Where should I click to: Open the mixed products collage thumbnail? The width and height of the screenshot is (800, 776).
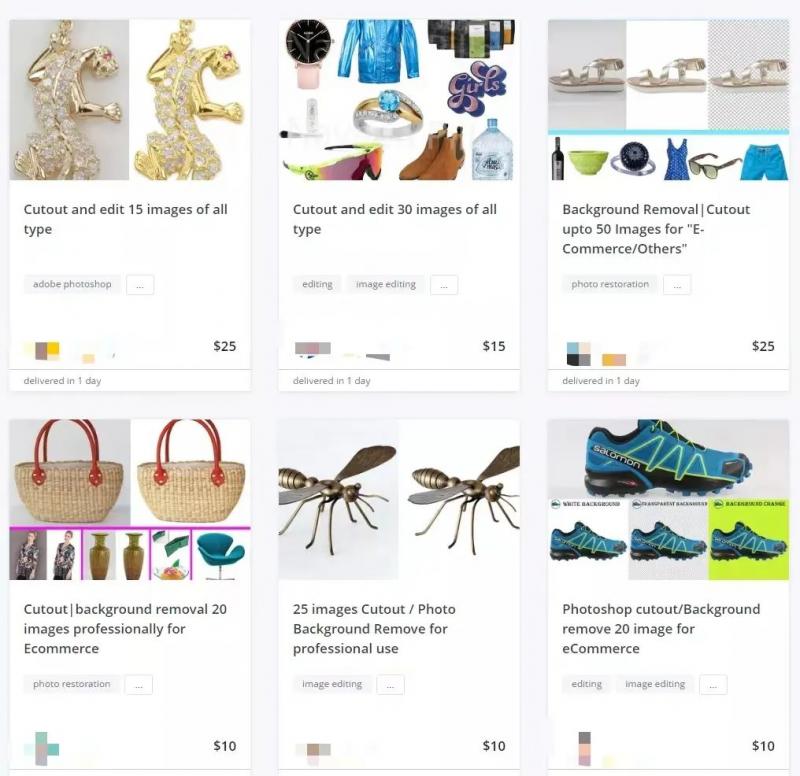pos(399,100)
